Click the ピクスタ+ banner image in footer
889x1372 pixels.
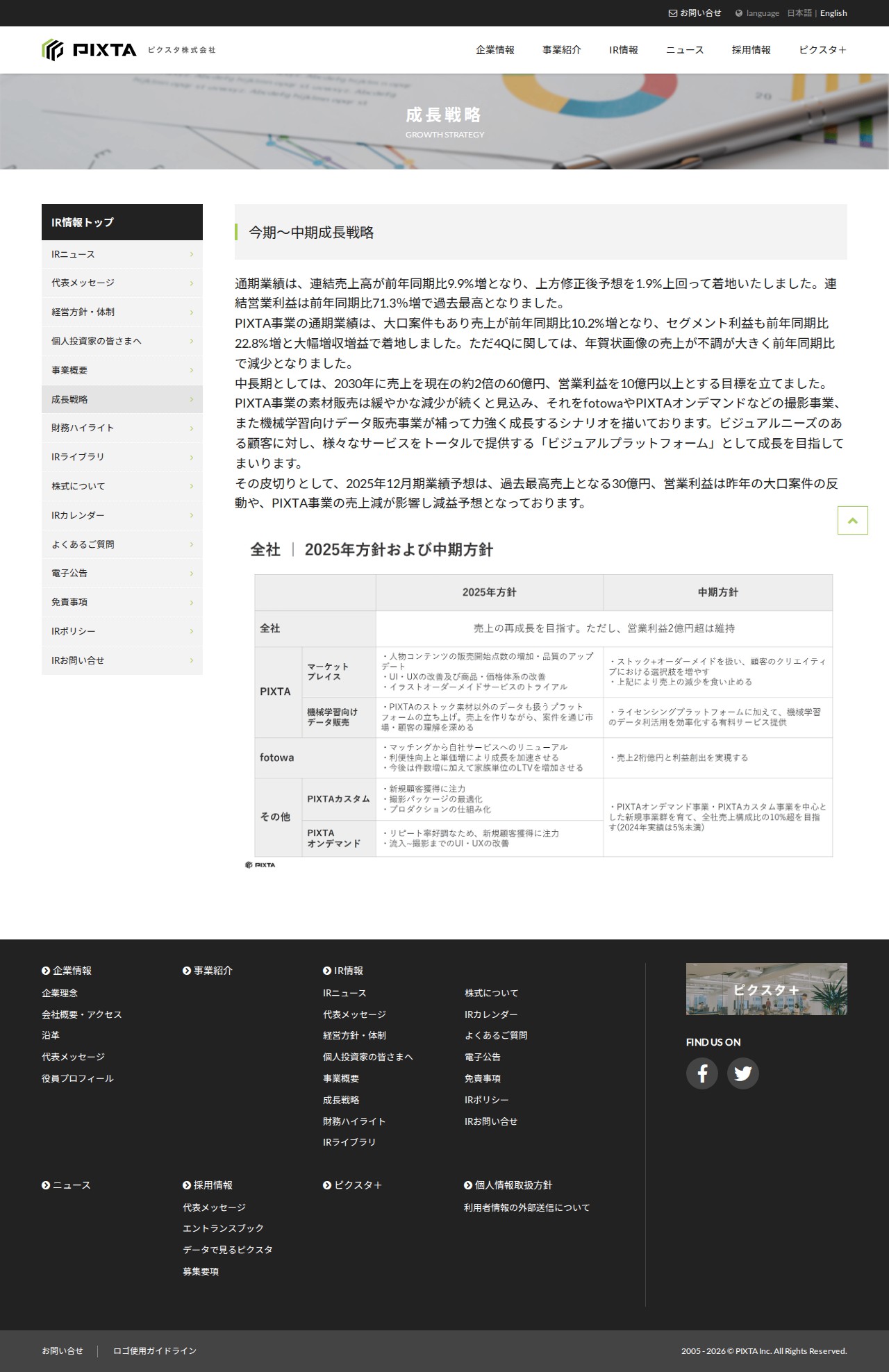pyautogui.click(x=767, y=989)
